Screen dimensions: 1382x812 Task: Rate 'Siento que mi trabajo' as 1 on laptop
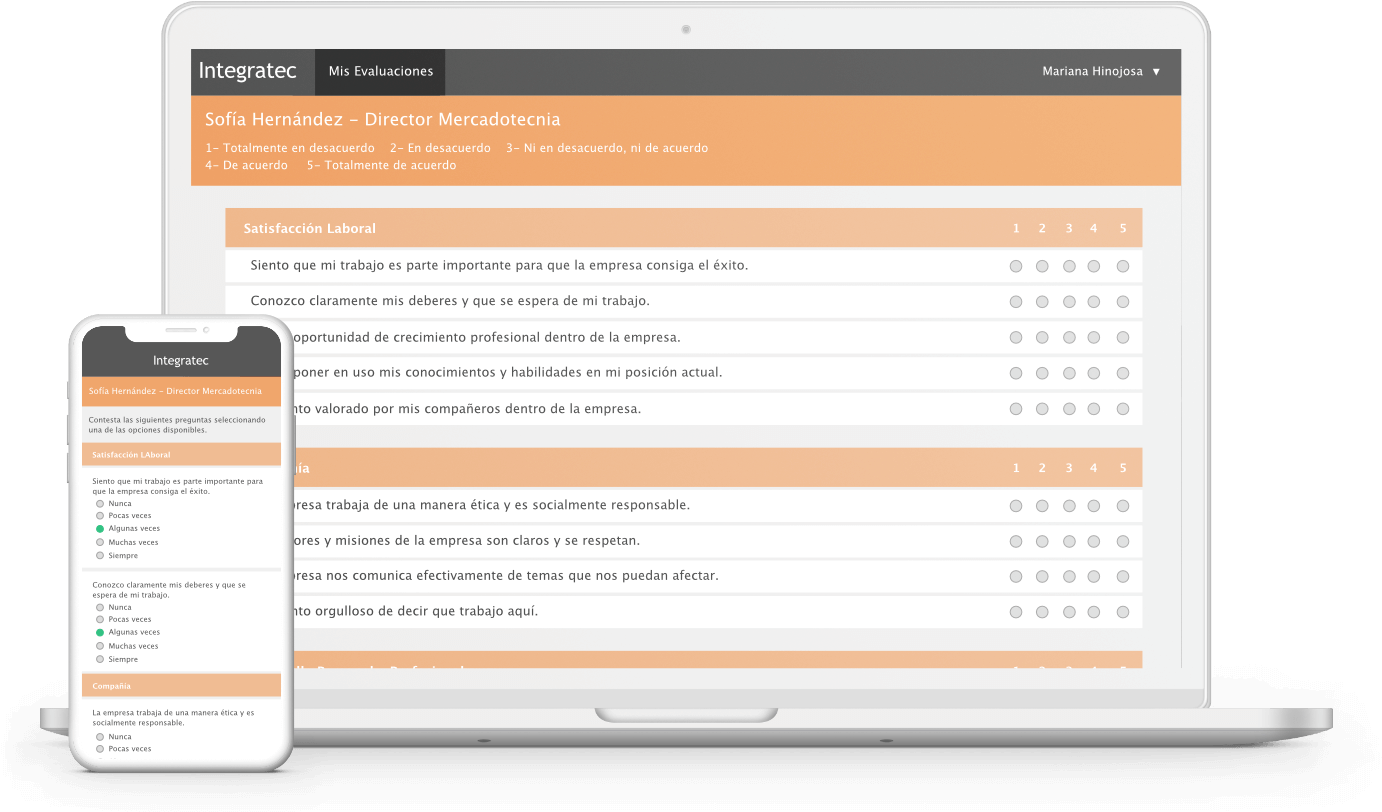pos(1016,267)
